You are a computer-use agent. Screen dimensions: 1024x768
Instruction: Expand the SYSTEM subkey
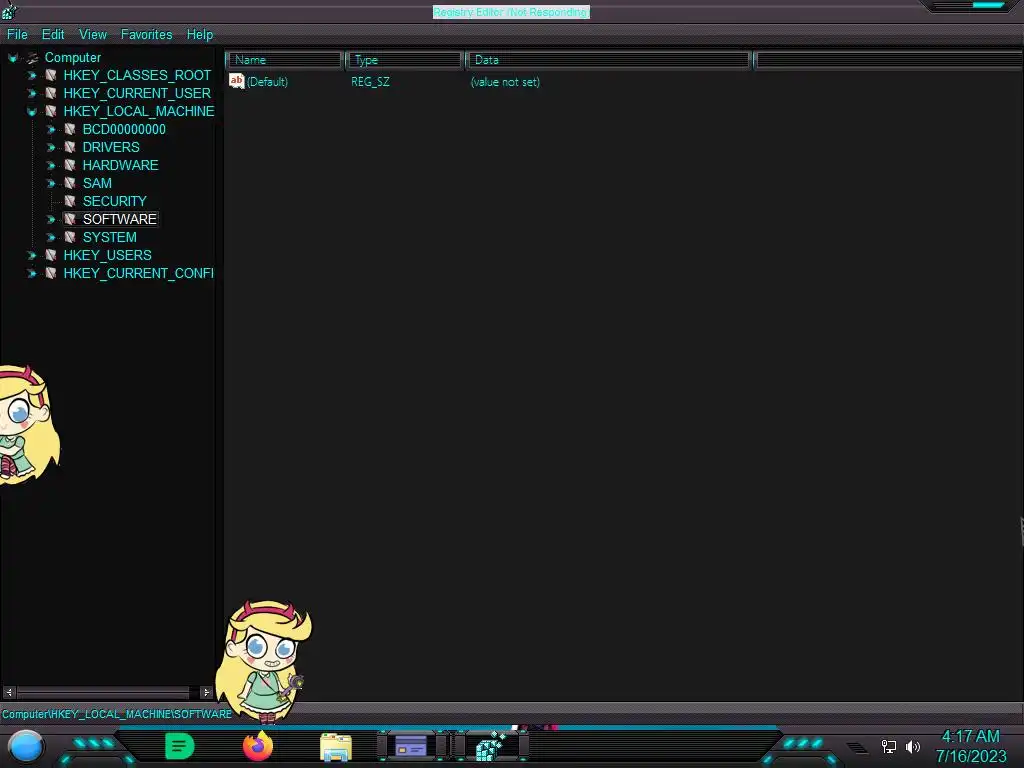pos(50,237)
